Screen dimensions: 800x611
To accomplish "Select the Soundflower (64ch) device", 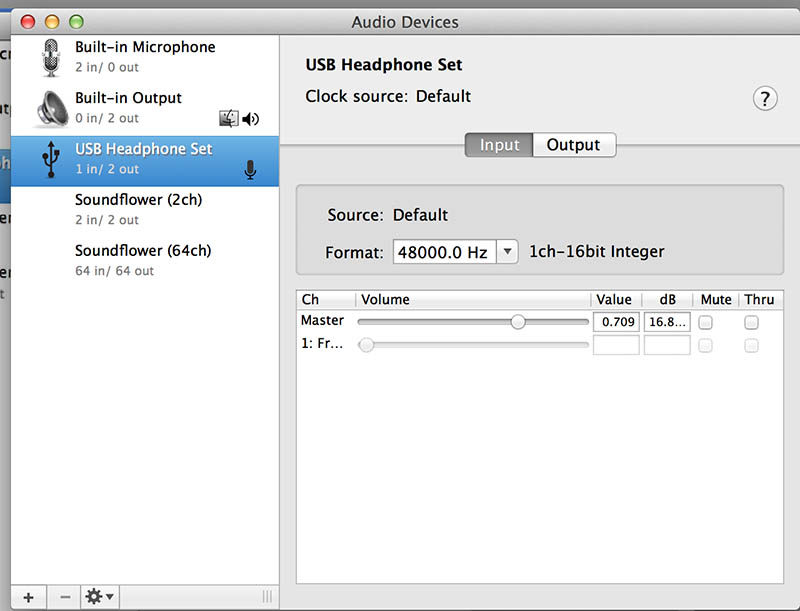I will click(138, 260).
